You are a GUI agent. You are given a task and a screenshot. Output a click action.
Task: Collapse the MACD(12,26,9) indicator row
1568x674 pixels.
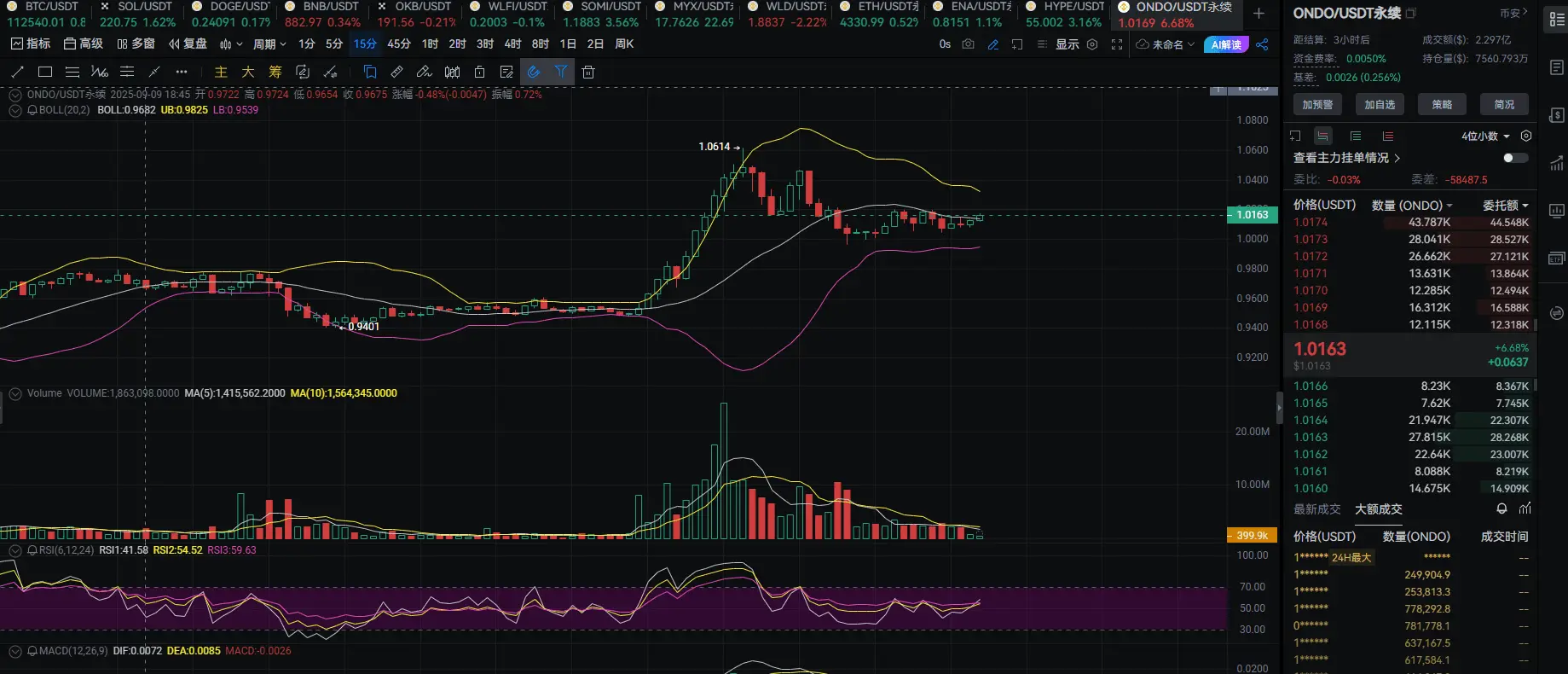point(15,651)
